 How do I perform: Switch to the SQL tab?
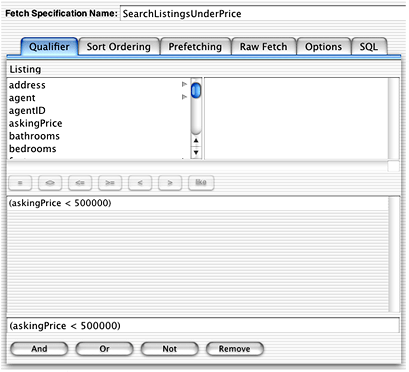pos(369,47)
